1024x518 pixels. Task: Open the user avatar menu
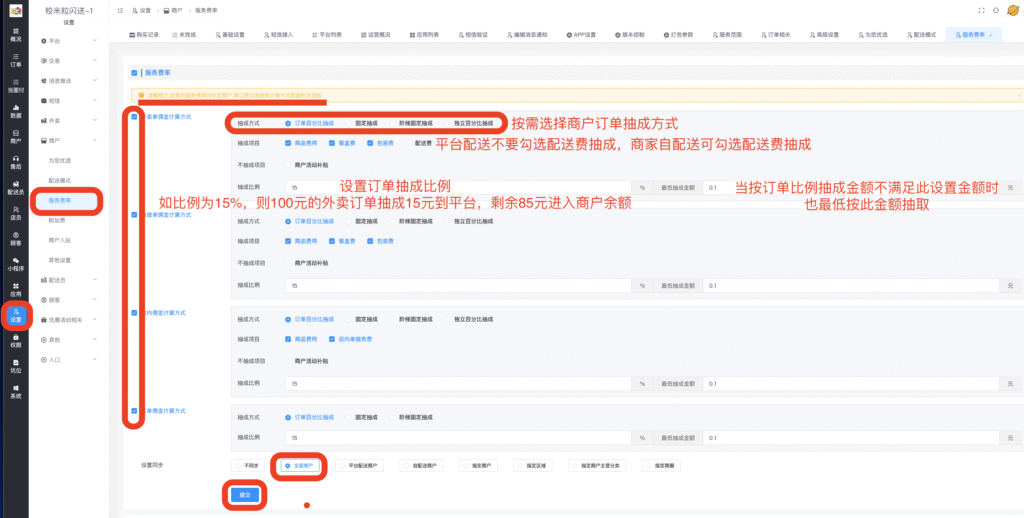(x=1014, y=10)
